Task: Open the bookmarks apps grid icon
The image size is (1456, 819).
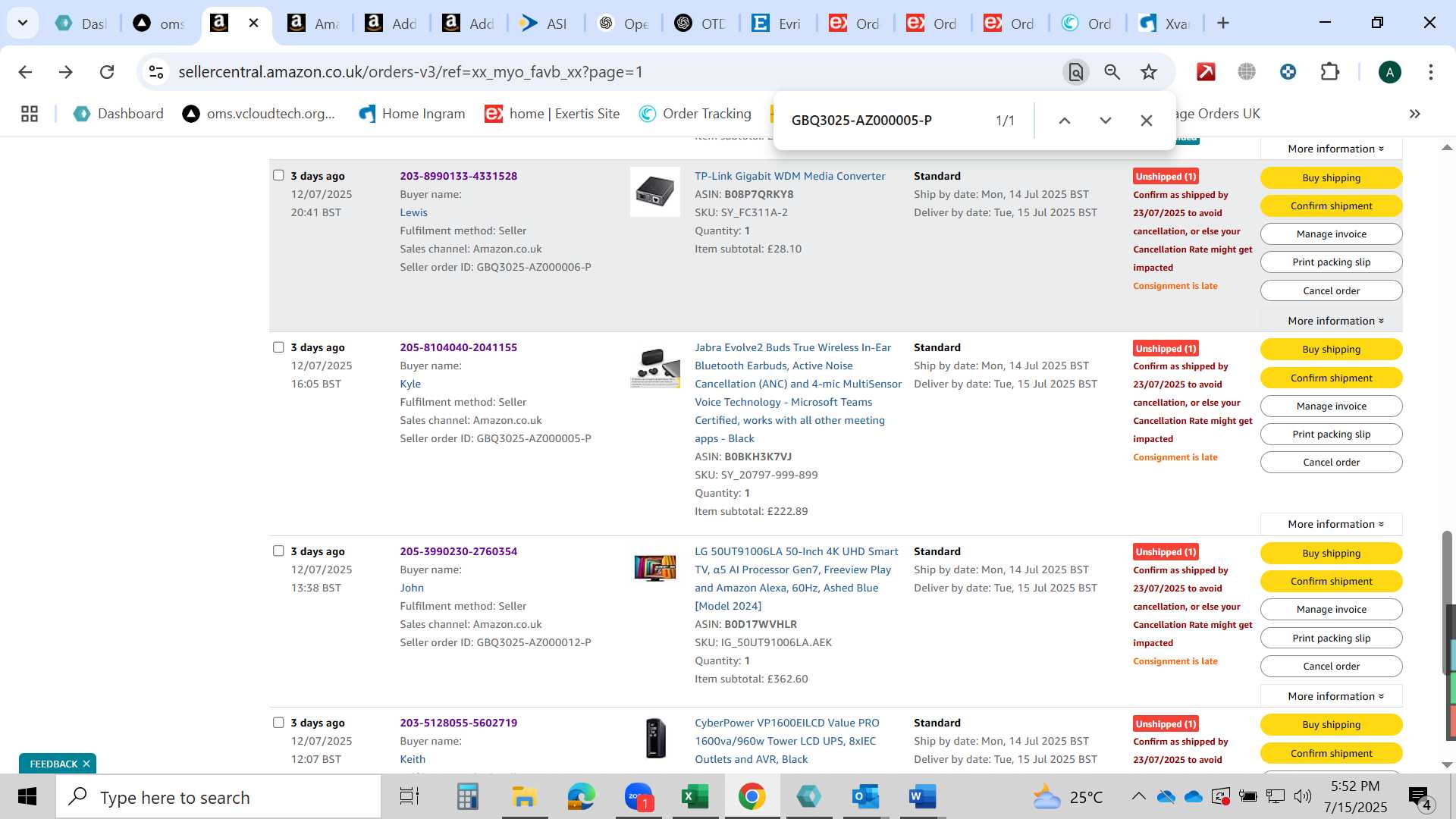Action: click(x=30, y=114)
